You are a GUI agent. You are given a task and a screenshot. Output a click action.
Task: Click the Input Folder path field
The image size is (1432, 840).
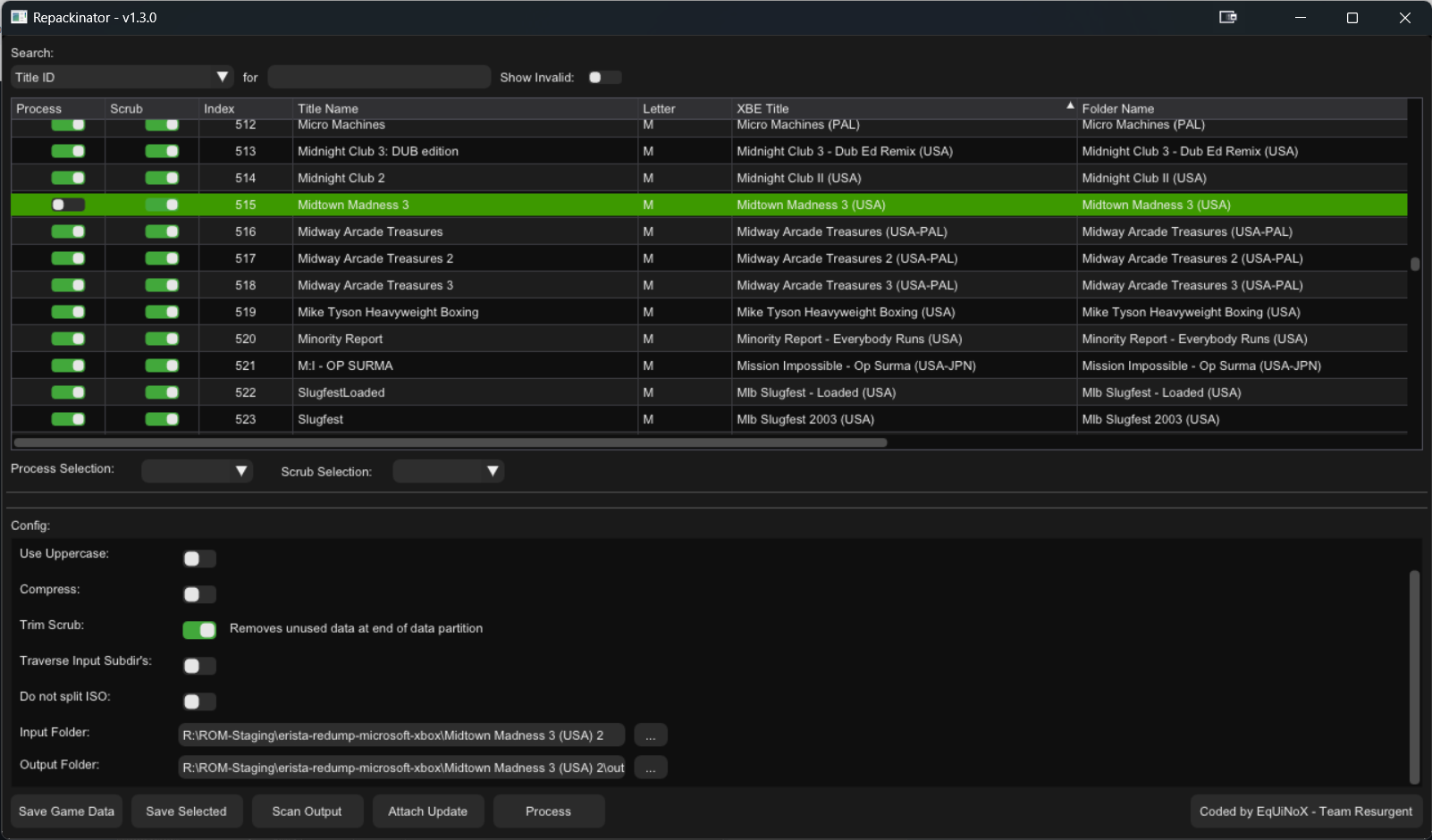[401, 735]
